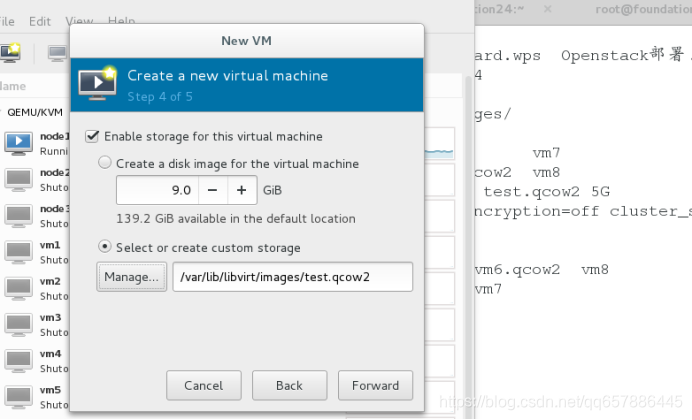Select the vm4 name in VM list
Viewport: 692px width, 420px height.
(x=50, y=353)
